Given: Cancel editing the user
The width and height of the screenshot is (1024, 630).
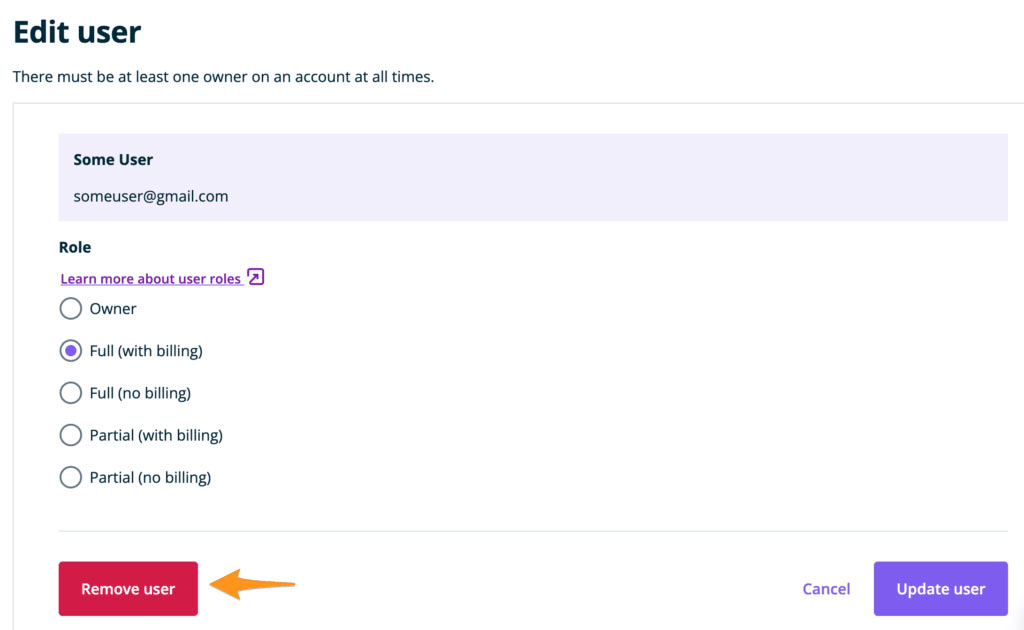Looking at the screenshot, I should [826, 589].
